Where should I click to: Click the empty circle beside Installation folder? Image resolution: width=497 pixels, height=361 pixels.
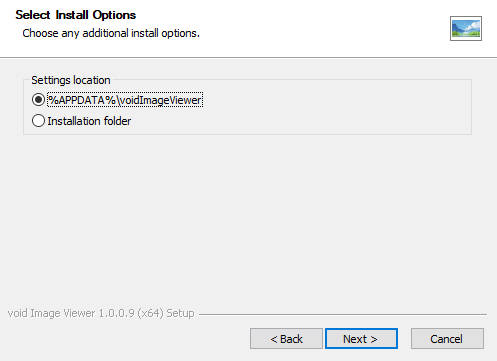coord(38,121)
